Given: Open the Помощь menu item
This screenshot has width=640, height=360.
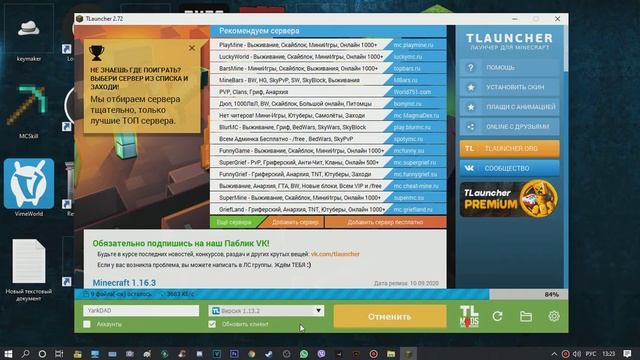Looking at the screenshot, I should (509, 68).
